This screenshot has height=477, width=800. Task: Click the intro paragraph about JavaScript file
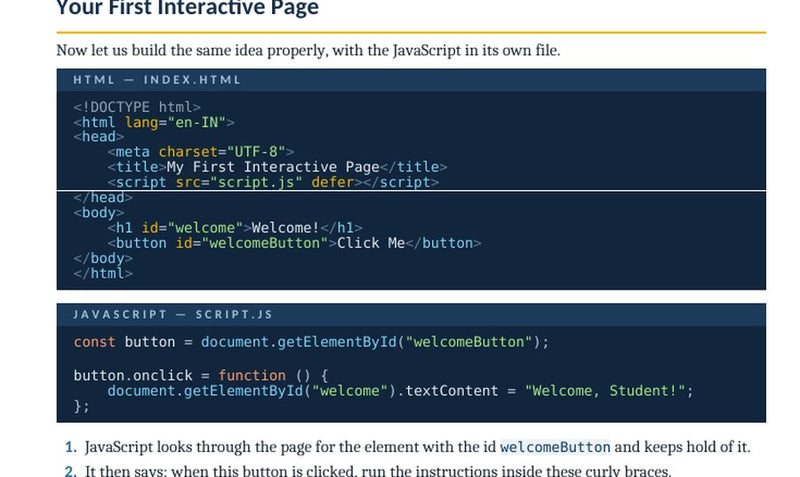[x=308, y=51]
